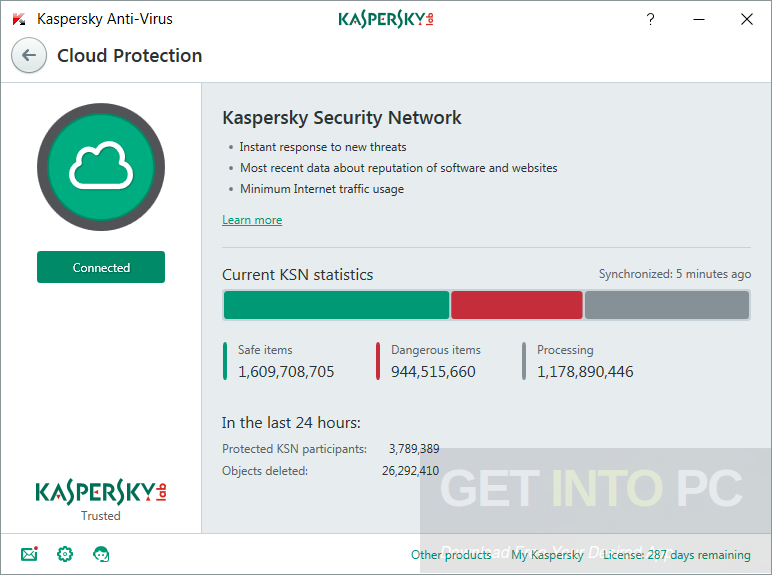Open the Other products link
The height and width of the screenshot is (575, 772).
(451, 555)
